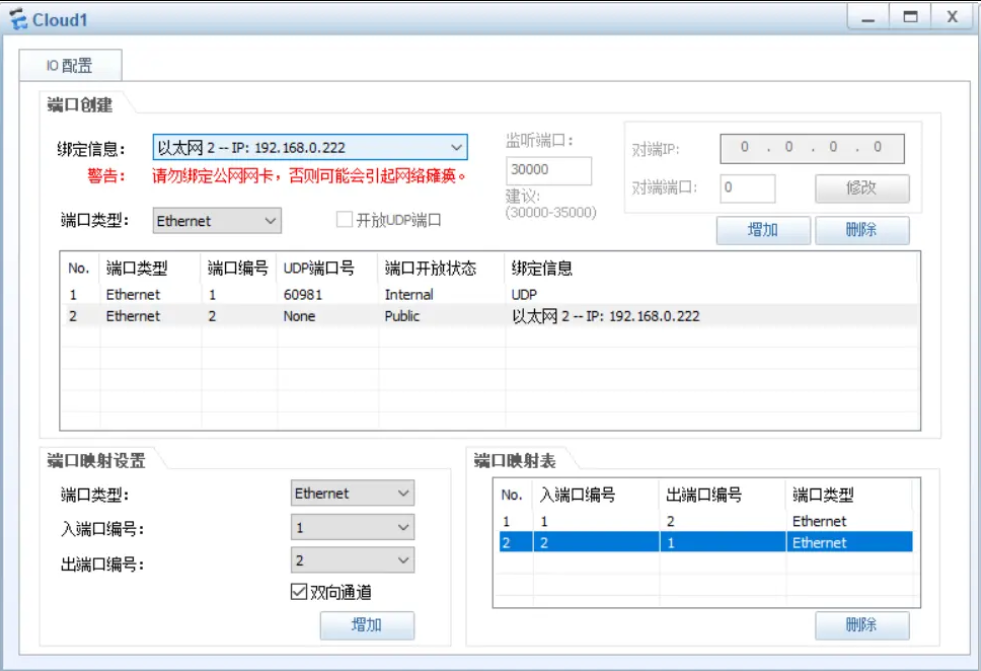Open the 入端口编号 dropdown
This screenshot has width=981, height=671.
coord(352,527)
